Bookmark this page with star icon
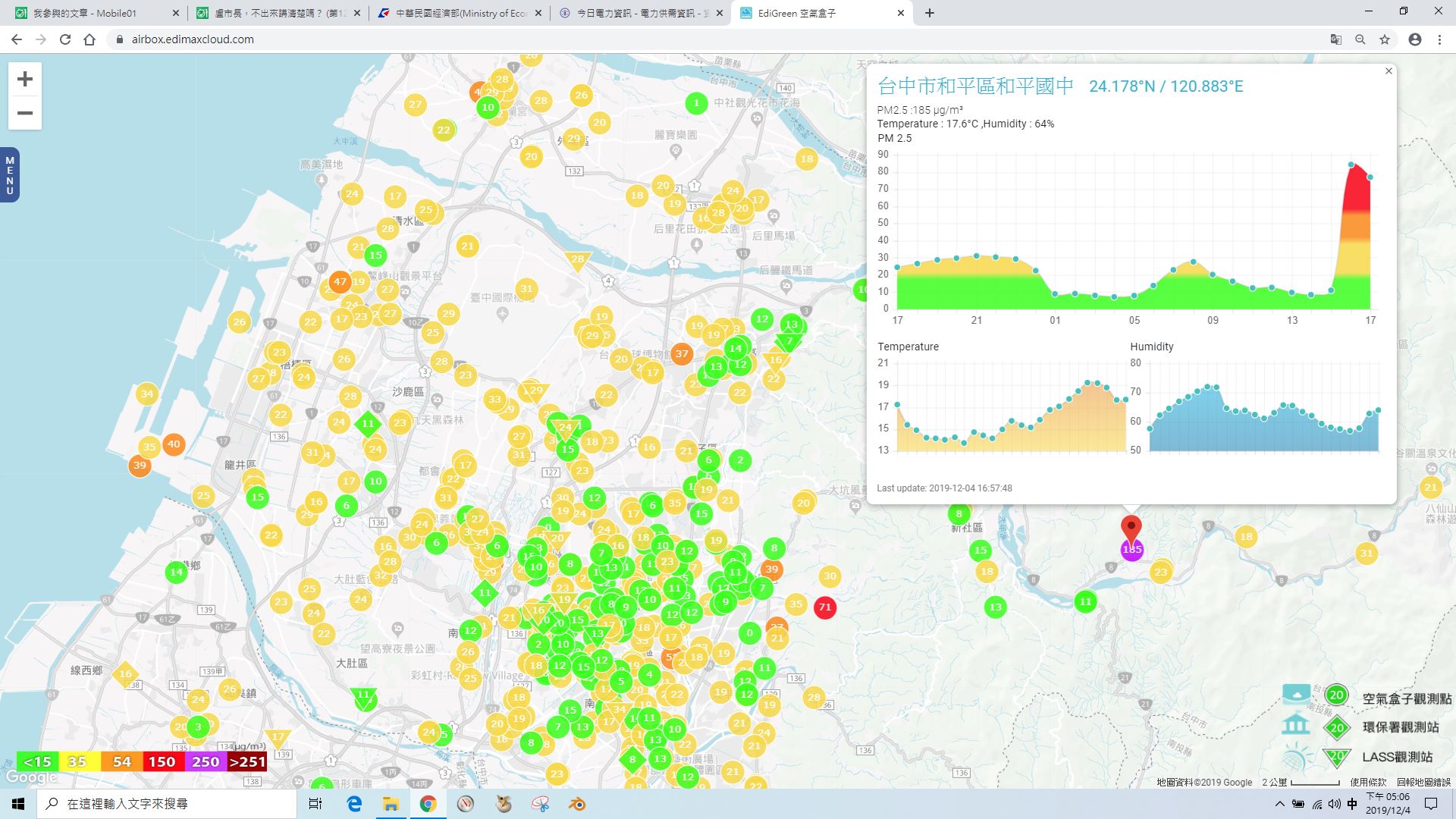This screenshot has height=819, width=1456. pos(1385,39)
